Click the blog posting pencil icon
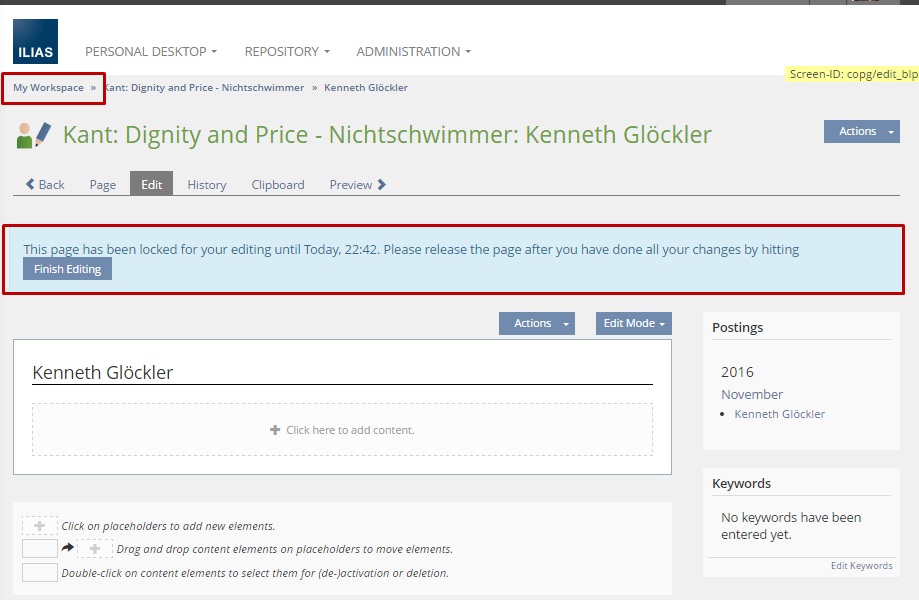The image size is (919, 600). pyautogui.click(x=34, y=135)
